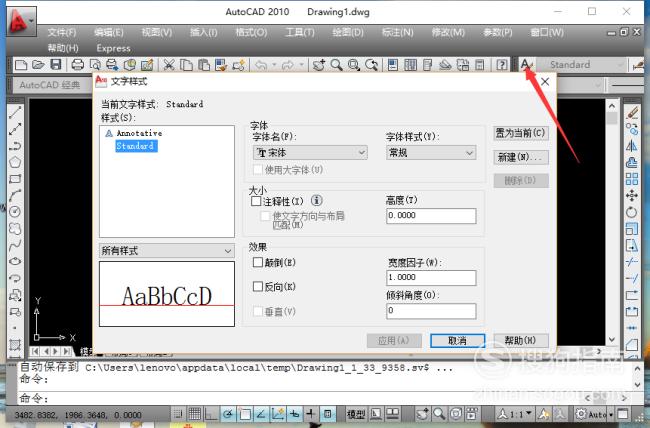Click the Zoom Realtime magnifier in toolbar
The image size is (650, 428).
click(337, 65)
